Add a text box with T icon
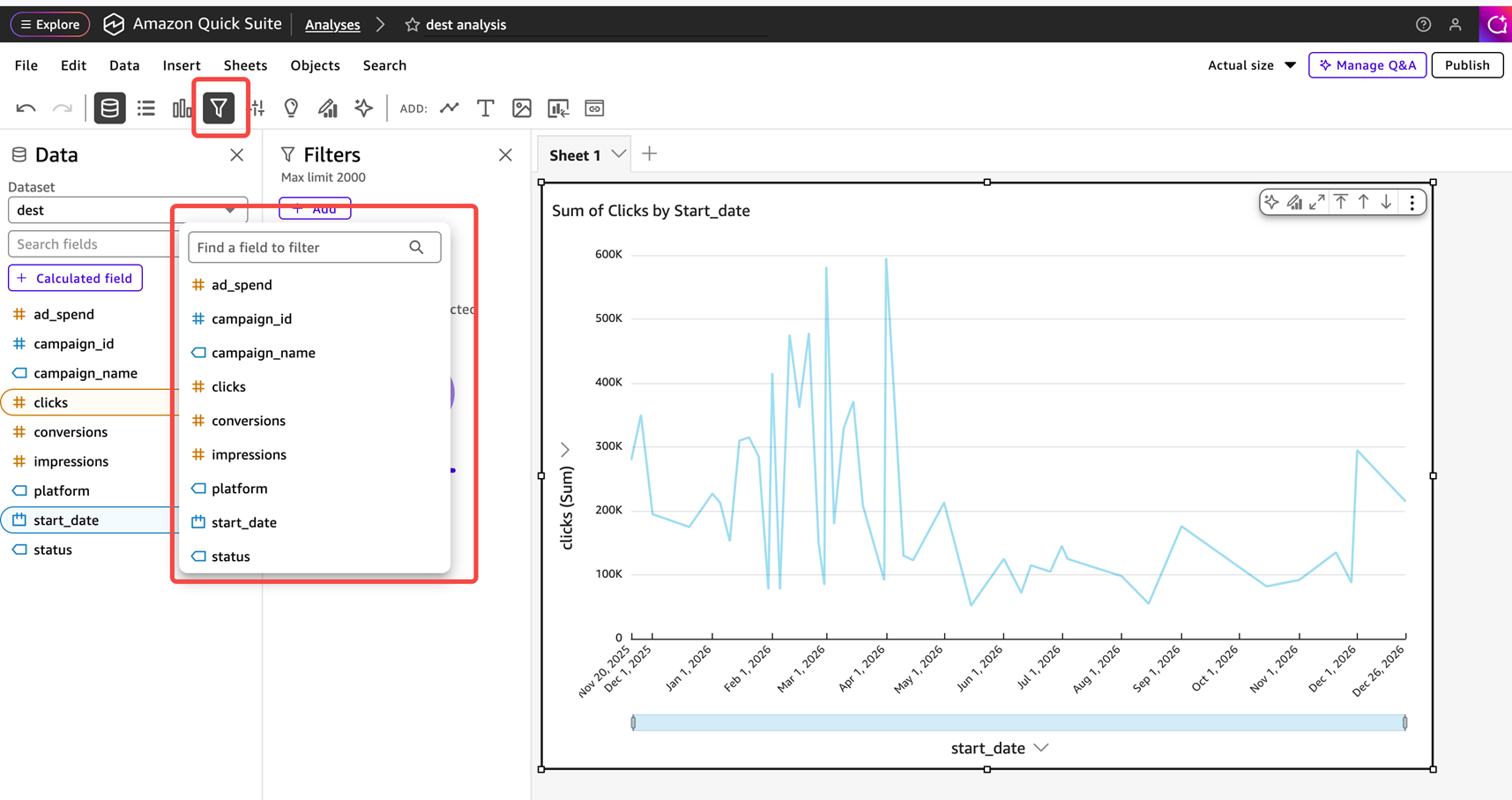This screenshot has width=1512, height=800. 485,108
